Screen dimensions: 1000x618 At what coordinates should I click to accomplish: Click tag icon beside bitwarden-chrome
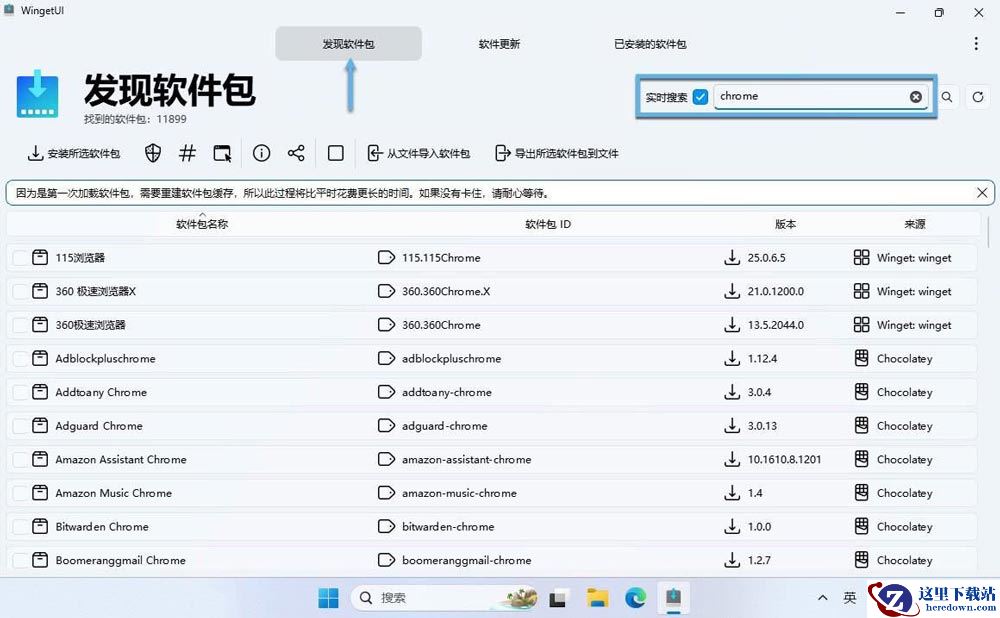click(386, 526)
